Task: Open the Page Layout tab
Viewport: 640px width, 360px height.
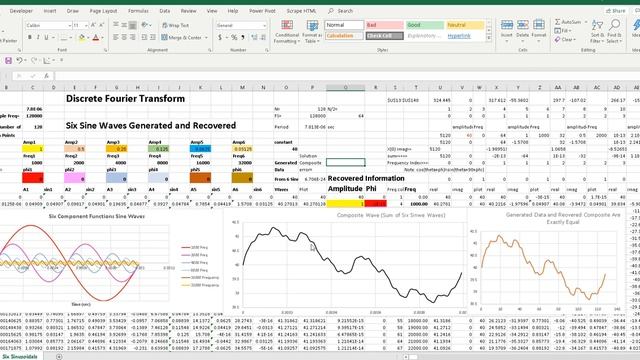Action: click(103, 11)
